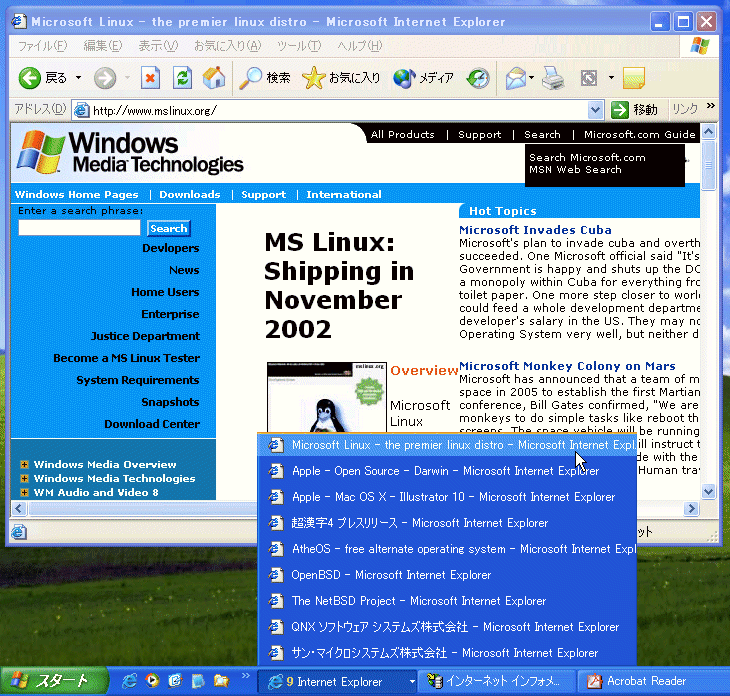Open dropdown arrow next to the gray square icon
This screenshot has width=730, height=696.
(611, 78)
